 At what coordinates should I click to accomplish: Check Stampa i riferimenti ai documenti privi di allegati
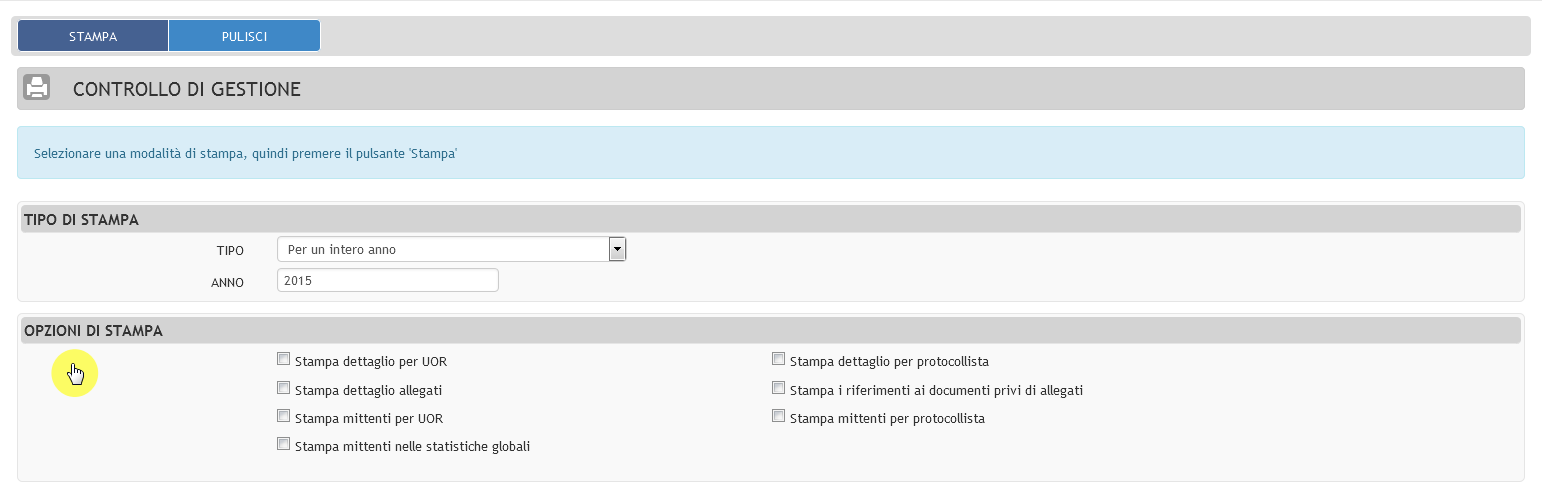(x=778, y=388)
